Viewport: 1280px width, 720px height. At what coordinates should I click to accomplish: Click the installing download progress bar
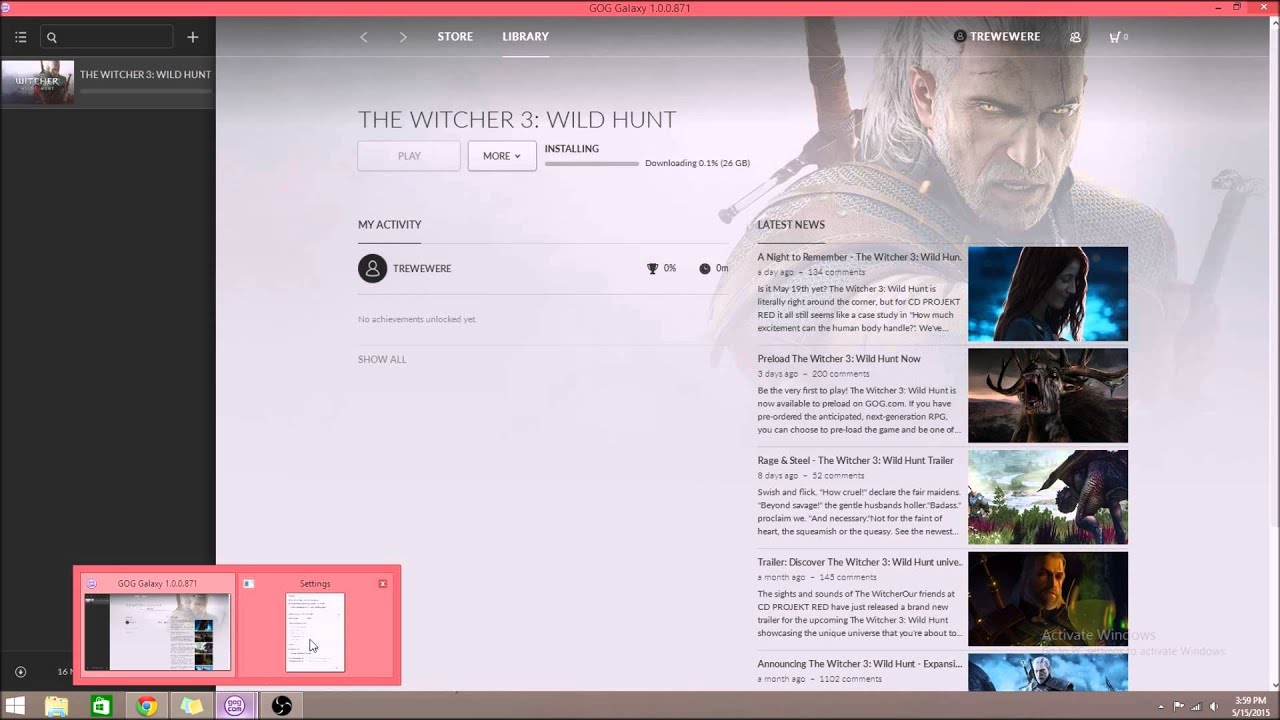592,163
